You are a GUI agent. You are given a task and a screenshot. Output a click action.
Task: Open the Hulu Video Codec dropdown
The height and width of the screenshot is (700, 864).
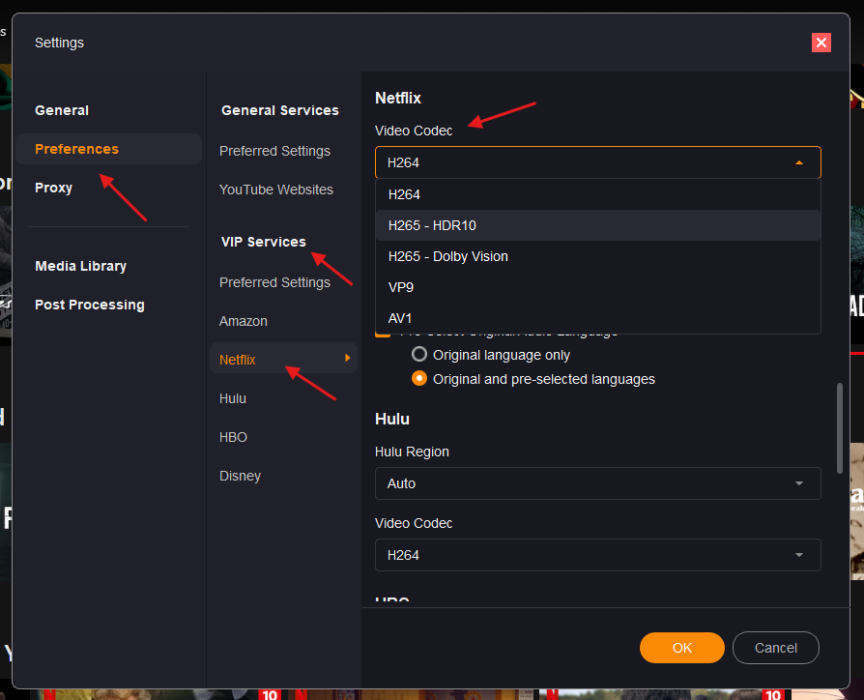pos(598,555)
